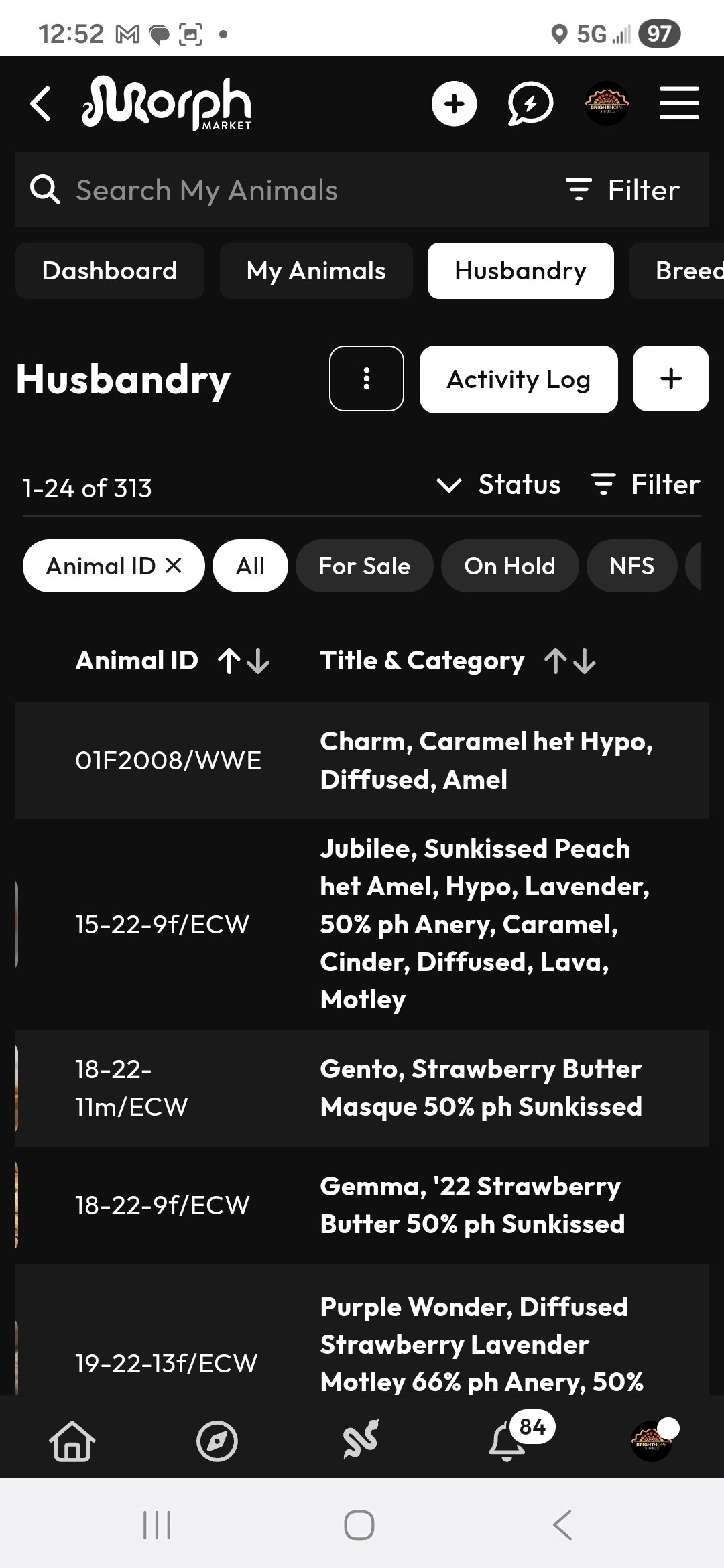Open the compass Explore icon
Screen dimensions: 724x1568
point(217,1441)
